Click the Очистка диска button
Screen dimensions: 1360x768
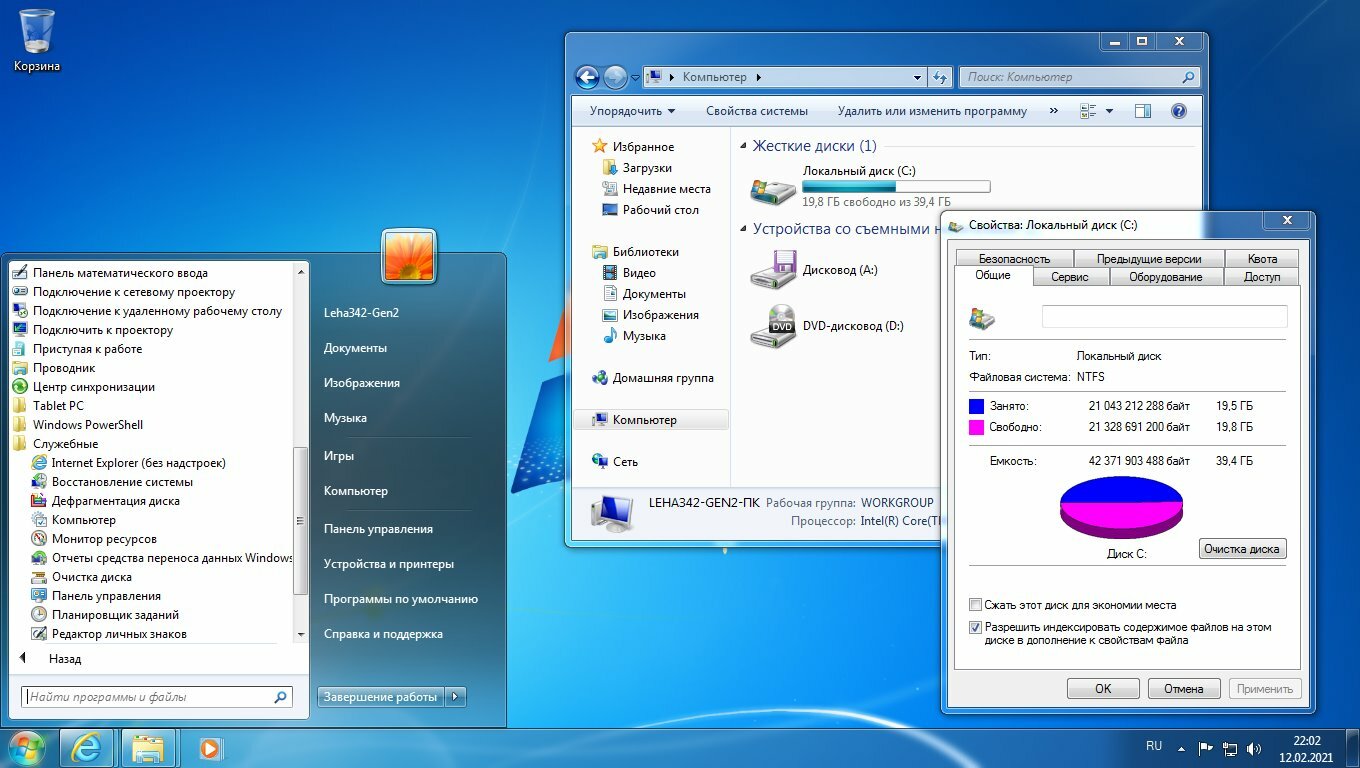(x=1241, y=549)
